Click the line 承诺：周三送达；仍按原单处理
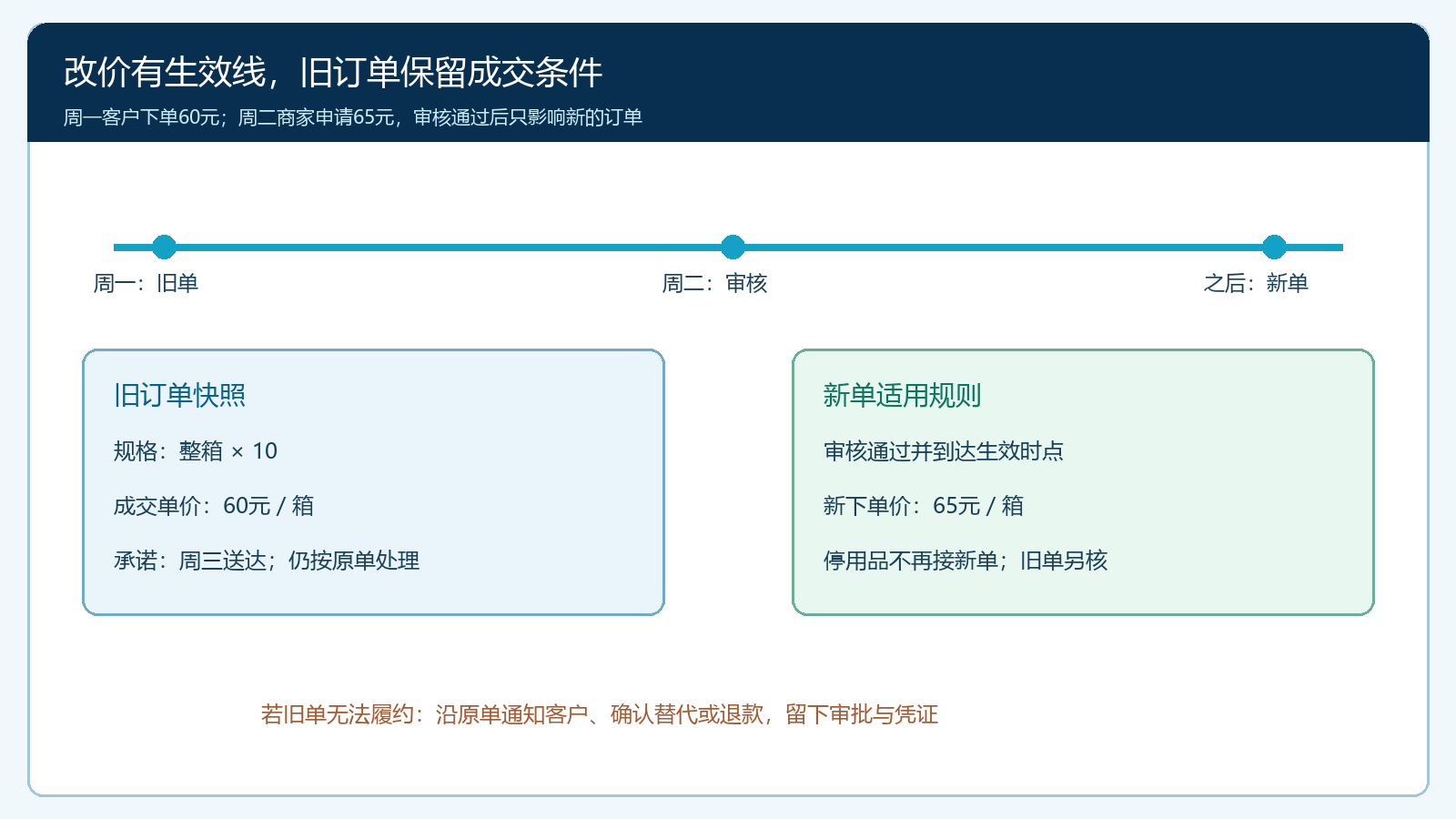1456x819 pixels. pos(267,561)
